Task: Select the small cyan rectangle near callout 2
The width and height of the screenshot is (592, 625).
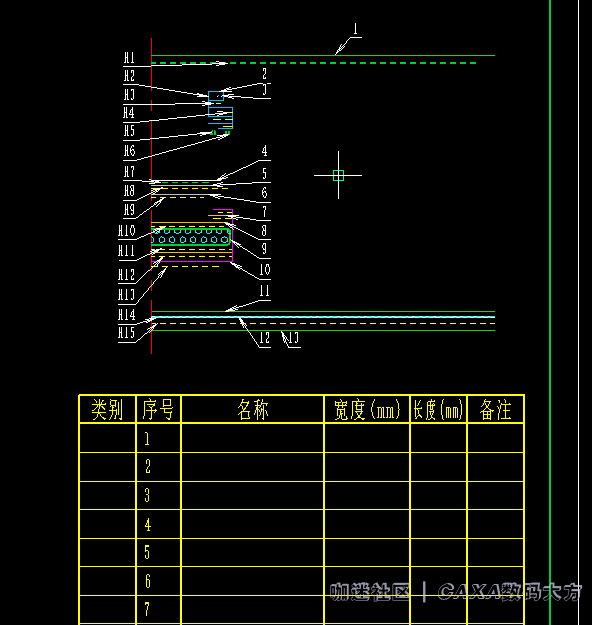Action: click(216, 96)
